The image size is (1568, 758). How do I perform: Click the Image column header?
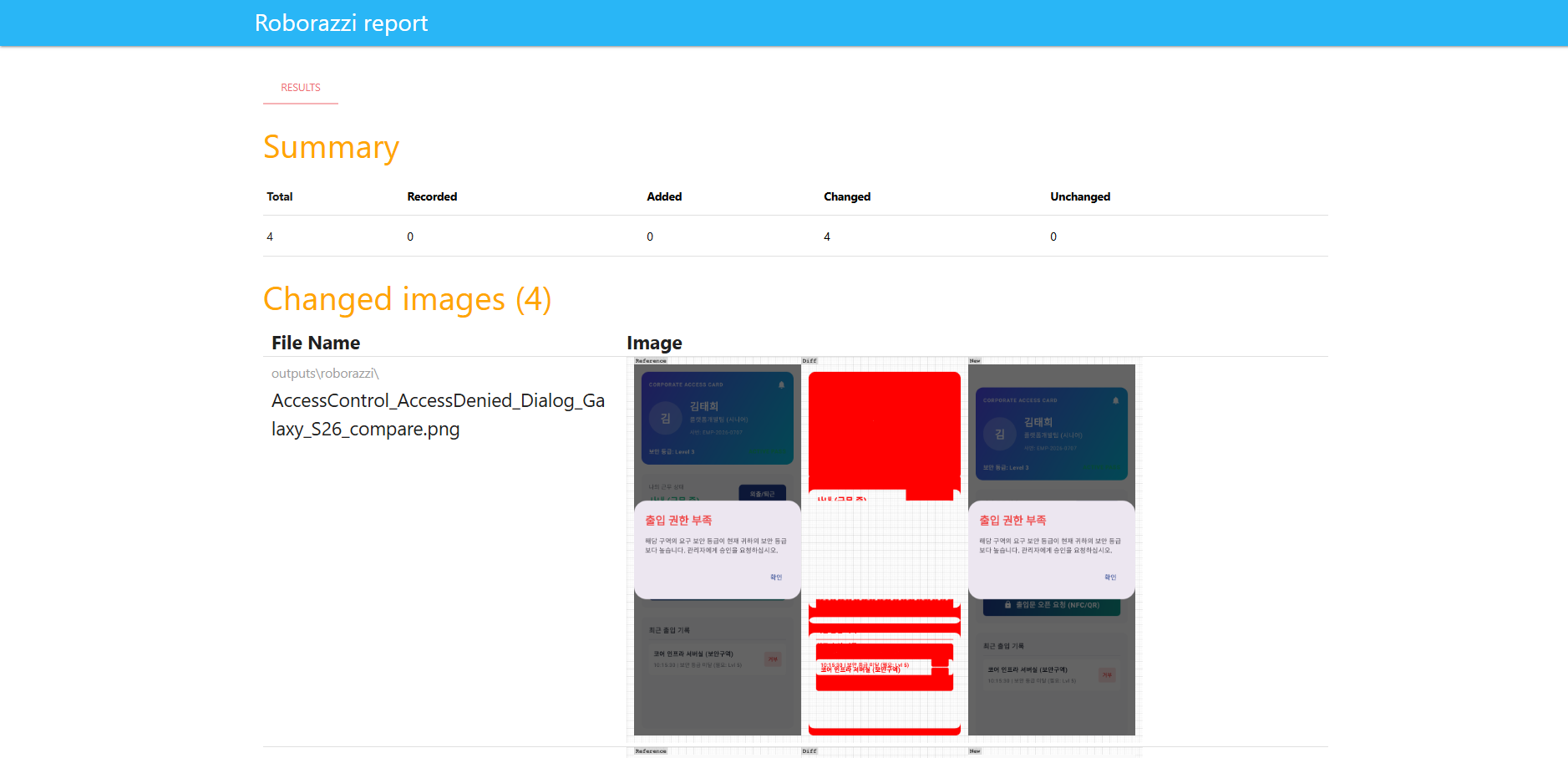click(654, 343)
